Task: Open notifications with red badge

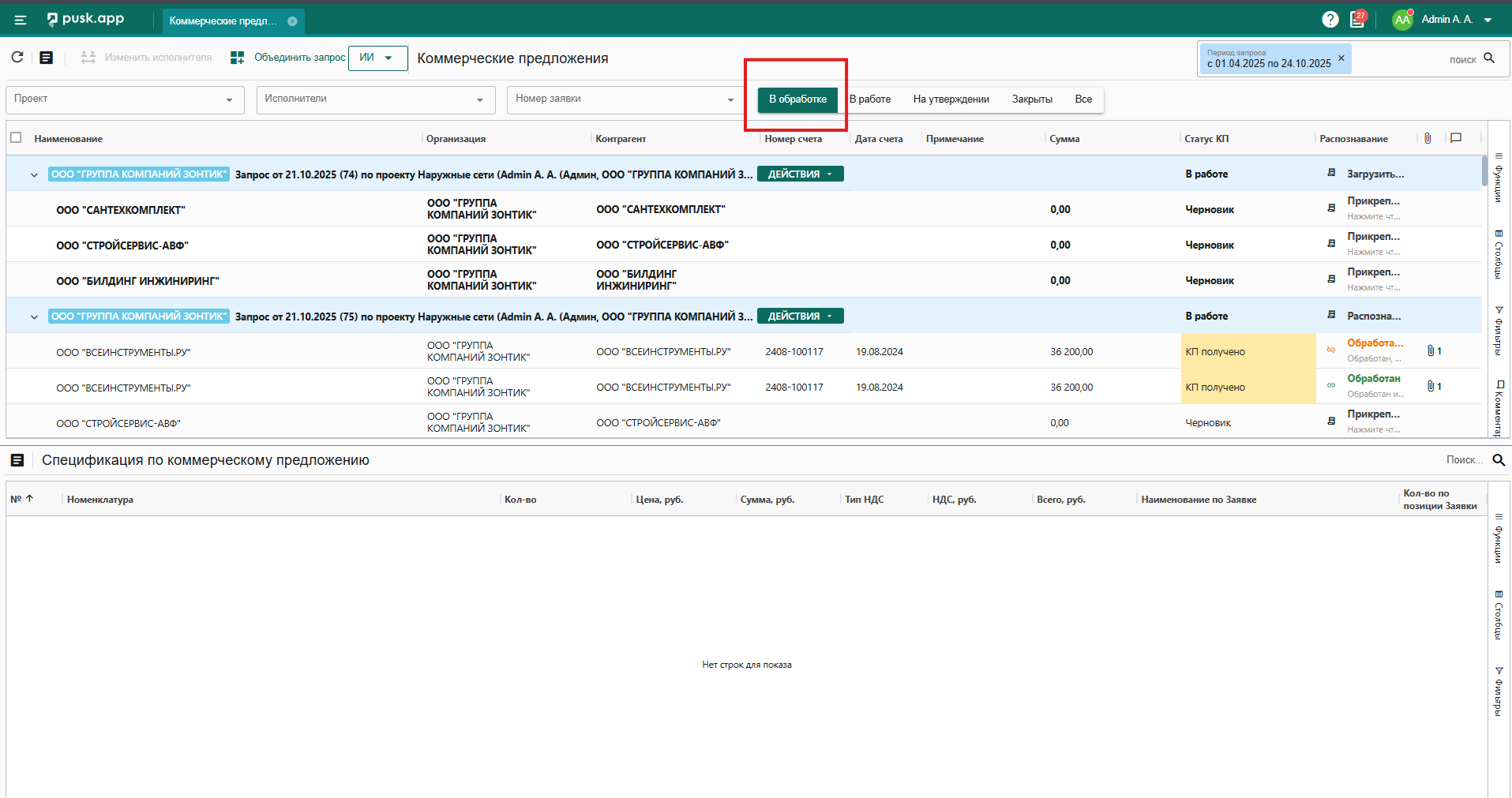Action: pos(1357,20)
